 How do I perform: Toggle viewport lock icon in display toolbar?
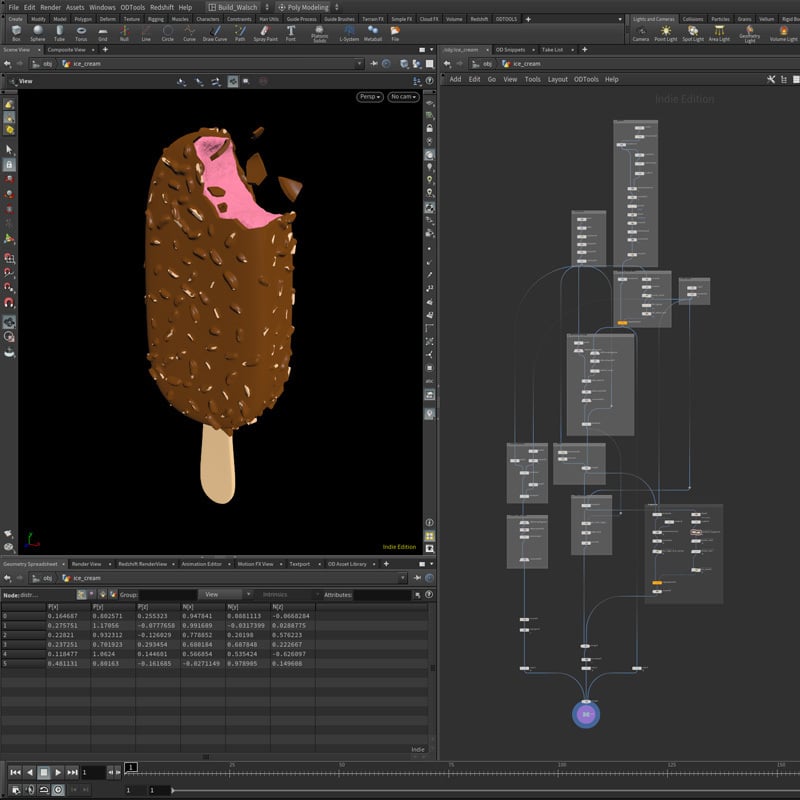click(x=430, y=128)
